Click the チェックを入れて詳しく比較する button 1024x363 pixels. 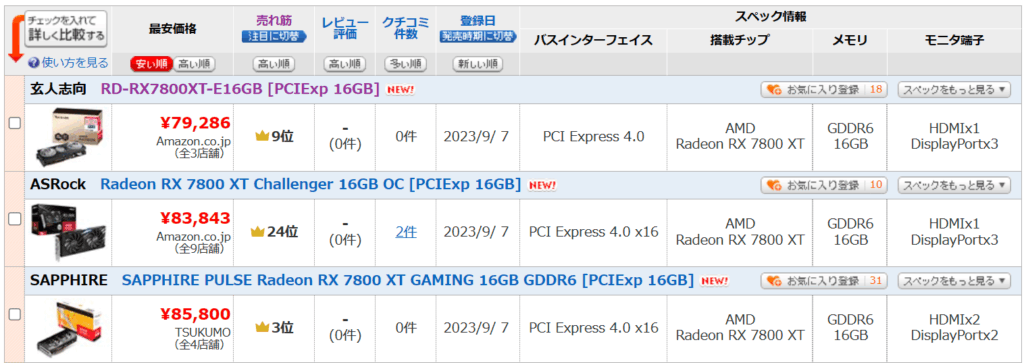(x=66, y=29)
